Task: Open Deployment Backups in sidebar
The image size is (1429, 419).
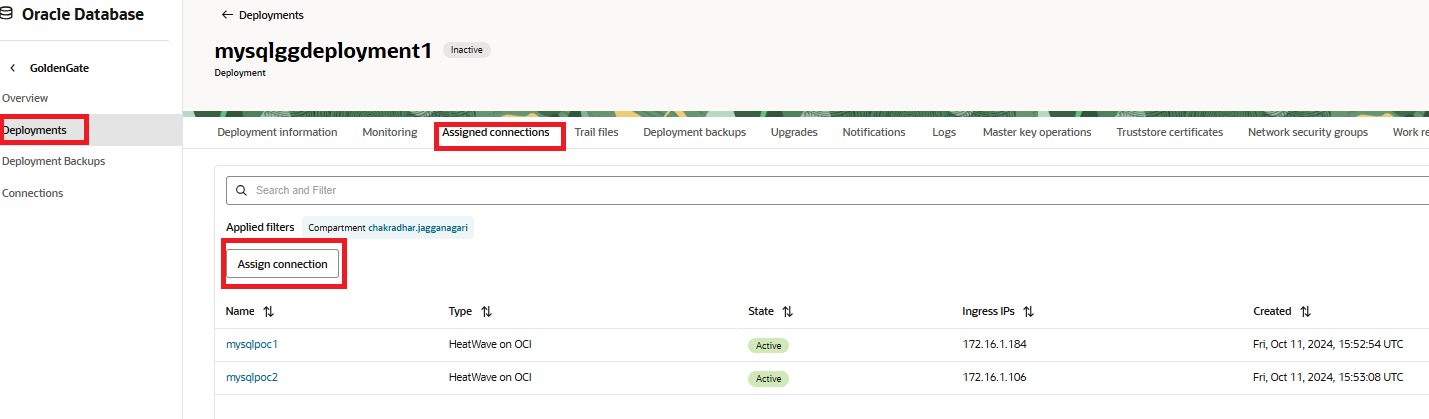Action: [x=53, y=161]
